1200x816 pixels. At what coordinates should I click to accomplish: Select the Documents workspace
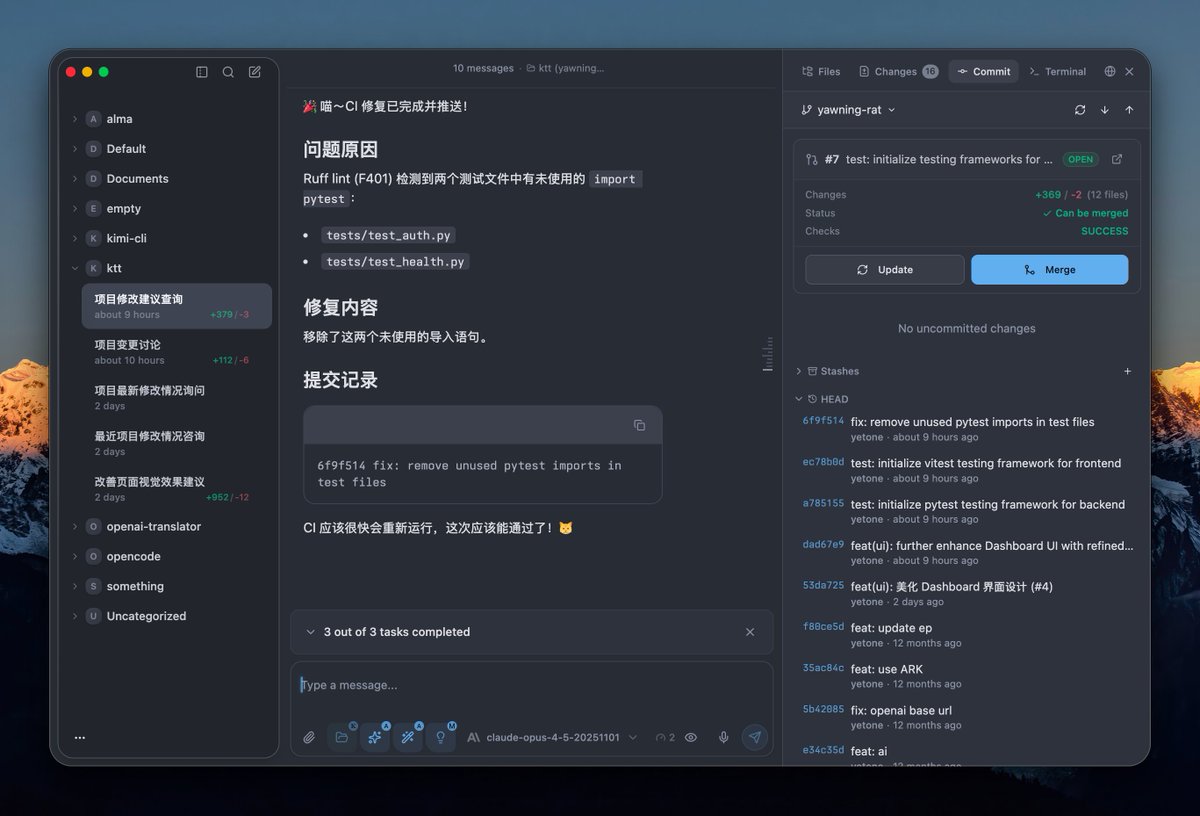137,179
